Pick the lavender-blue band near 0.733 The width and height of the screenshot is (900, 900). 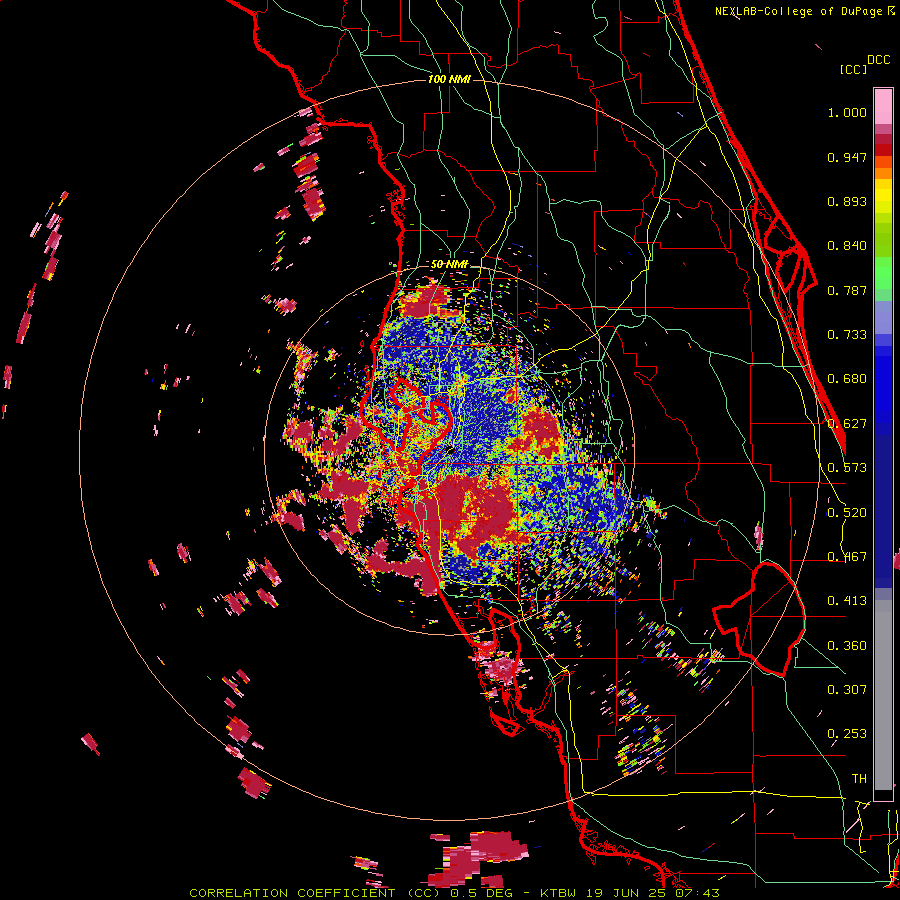883,317
